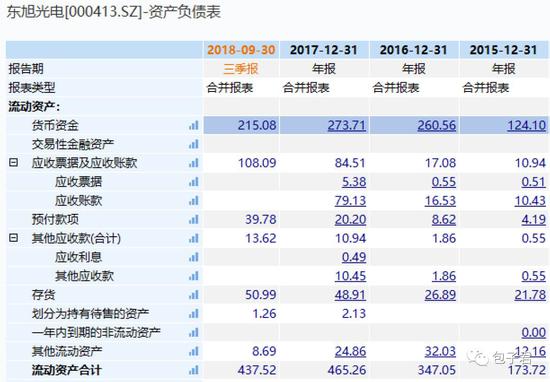This screenshot has height=382, width=550.
Task: Select the 报表类型 row label
Action: point(32,88)
